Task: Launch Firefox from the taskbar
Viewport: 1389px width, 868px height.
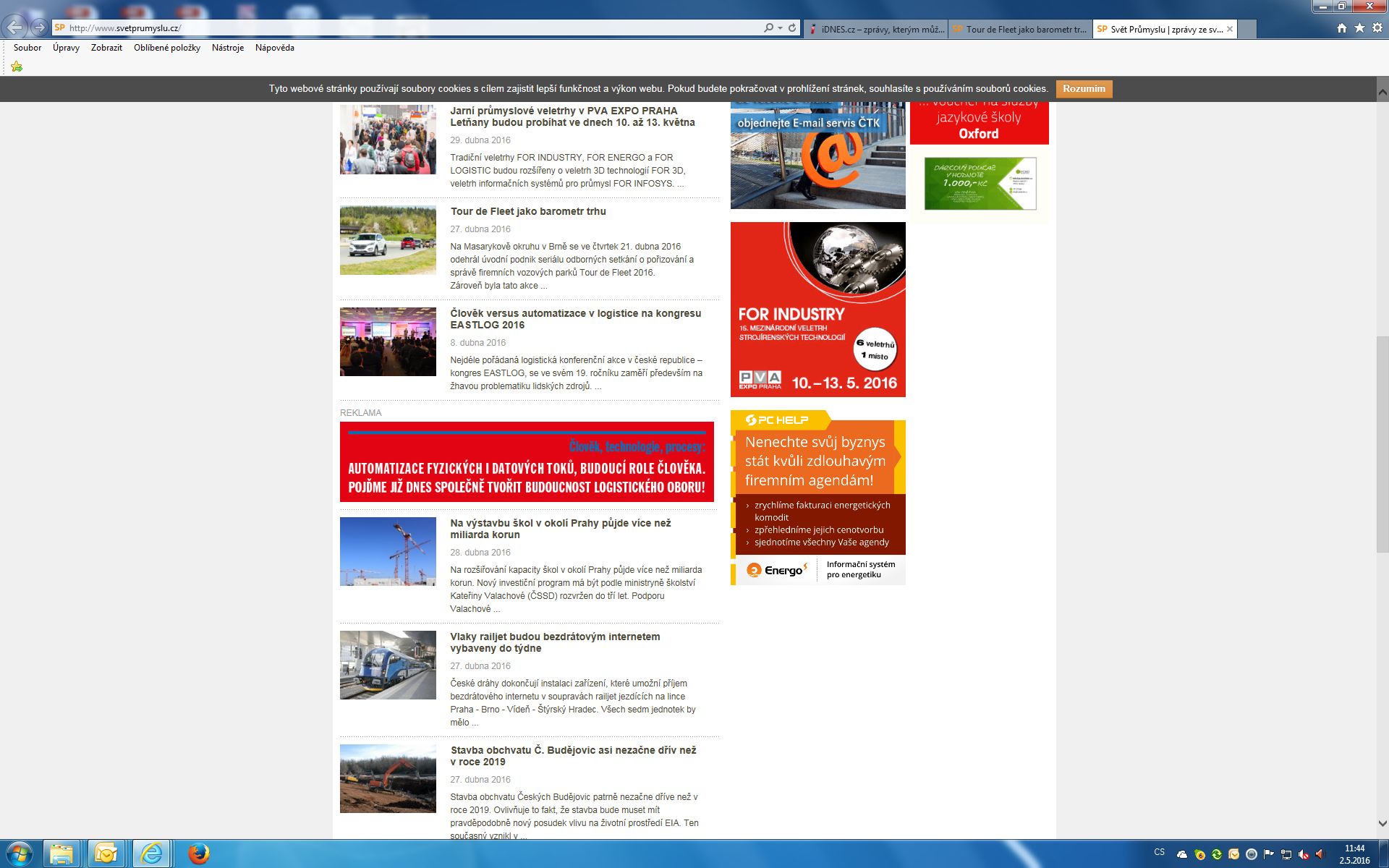Action: click(x=198, y=854)
